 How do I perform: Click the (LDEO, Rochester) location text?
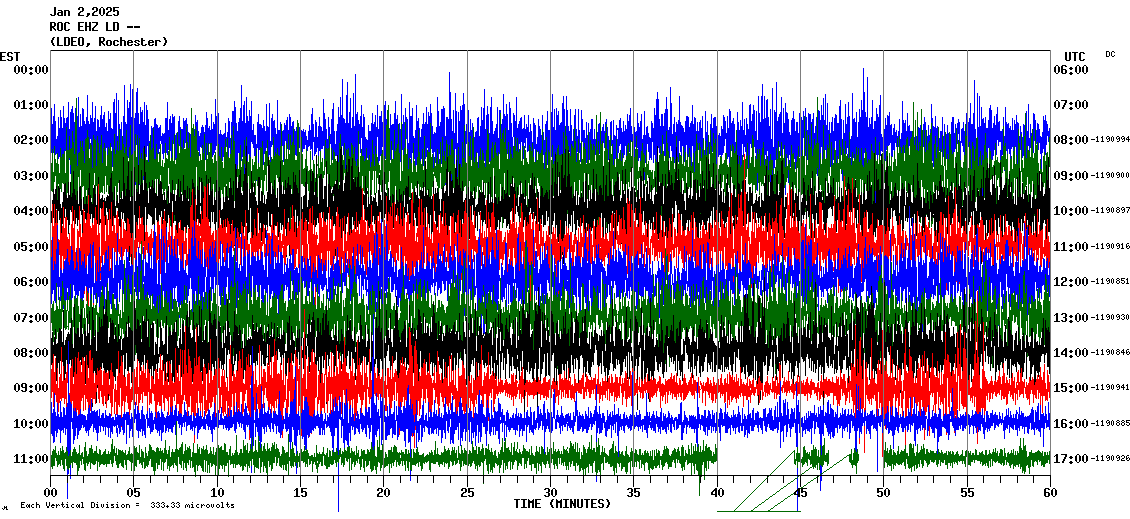point(108,42)
